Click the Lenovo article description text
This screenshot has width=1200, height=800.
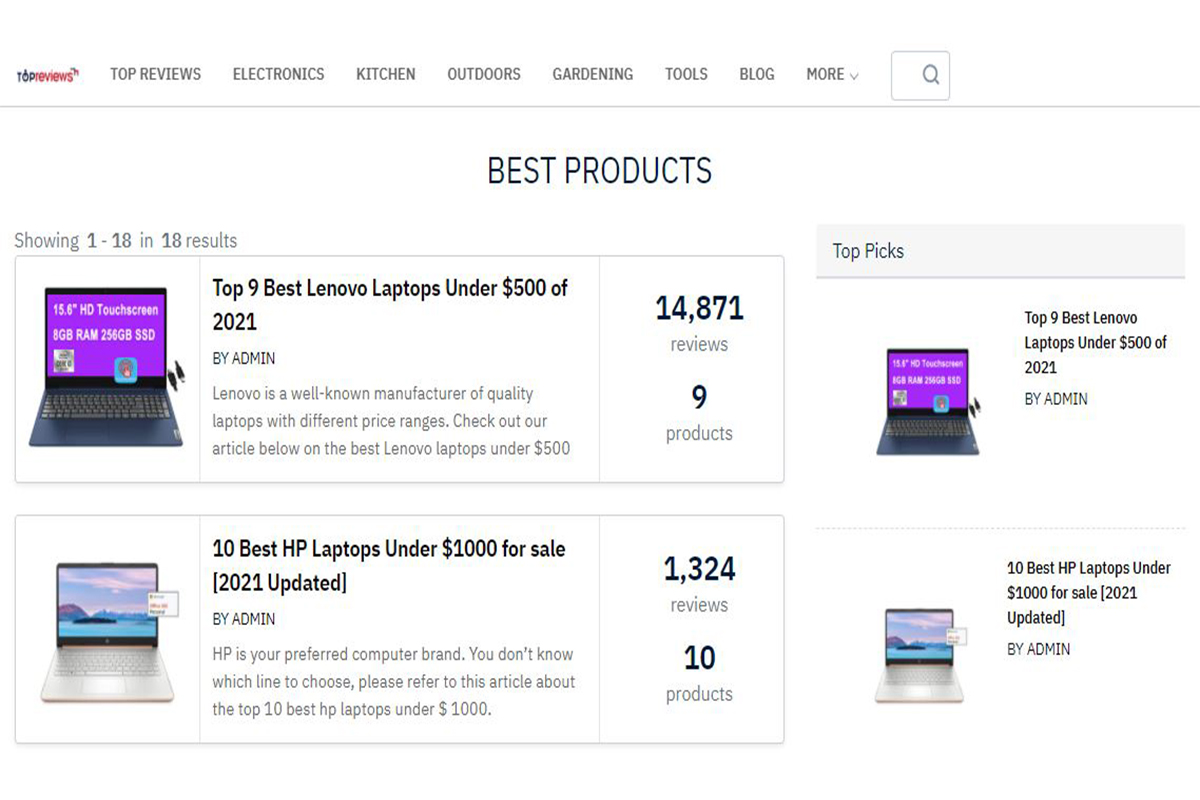click(x=391, y=421)
